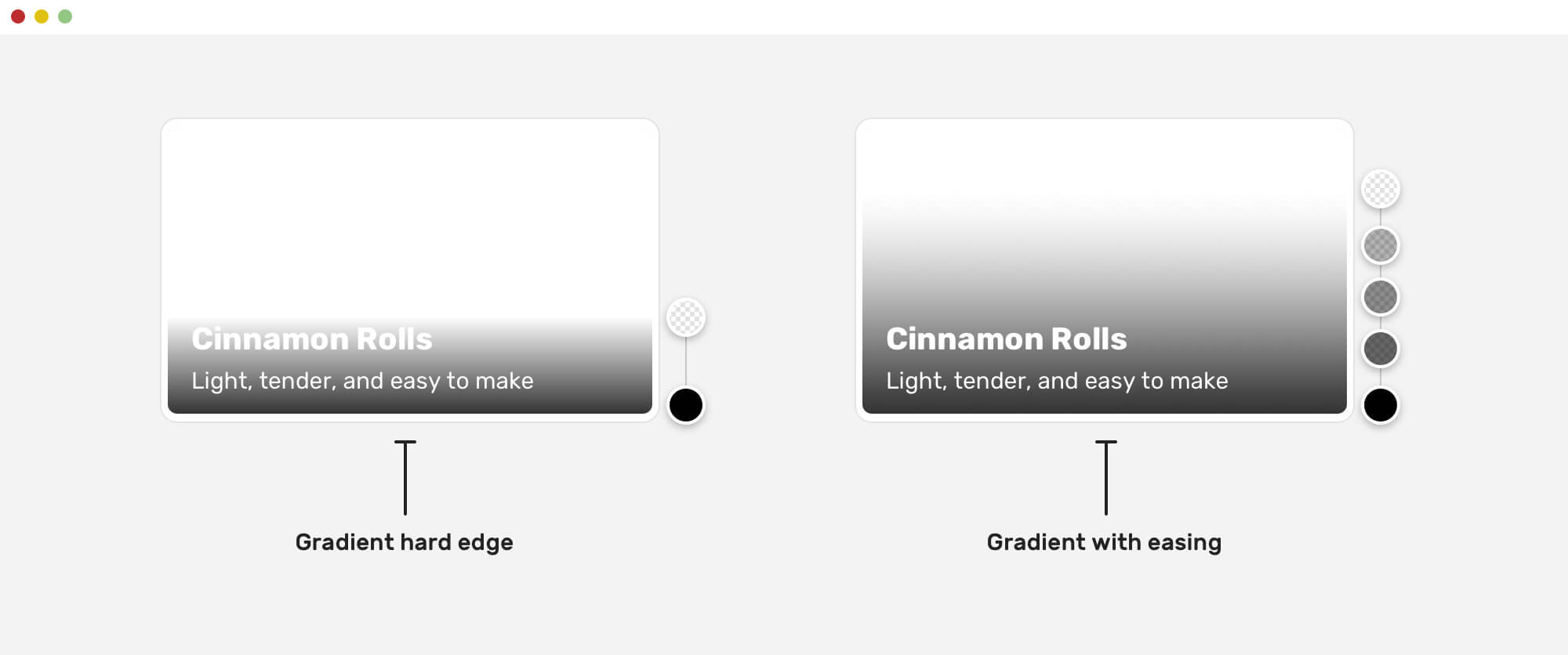1568x655 pixels.
Task: Click the transparent gradient stop beside the hard edge card
Action: tap(686, 317)
